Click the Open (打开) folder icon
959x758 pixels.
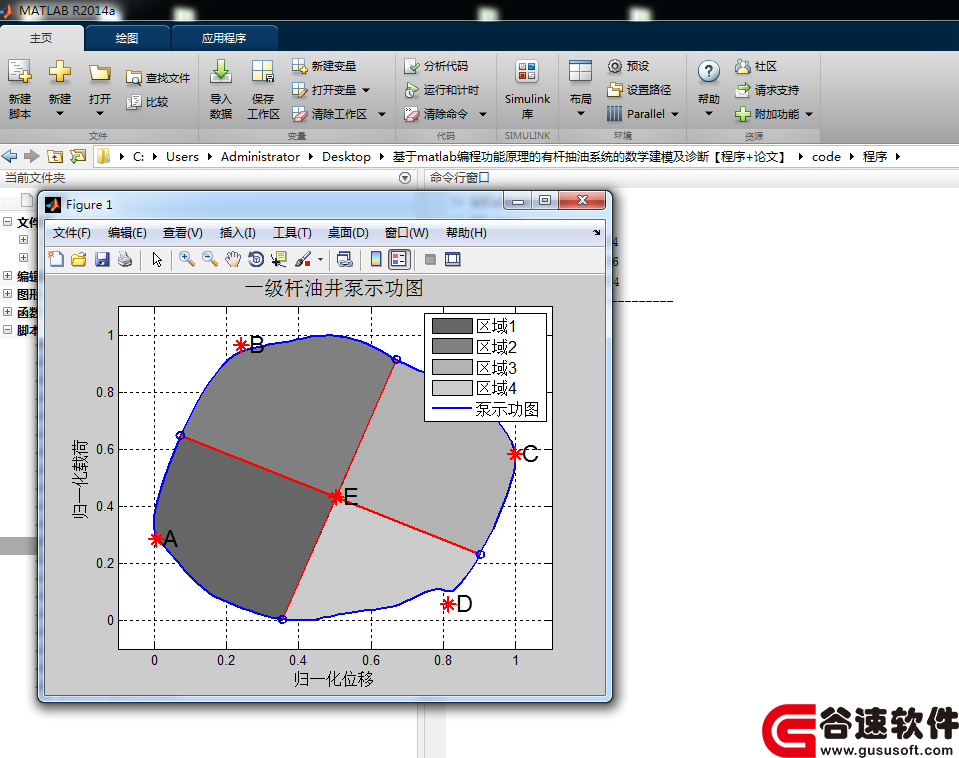tap(99, 73)
